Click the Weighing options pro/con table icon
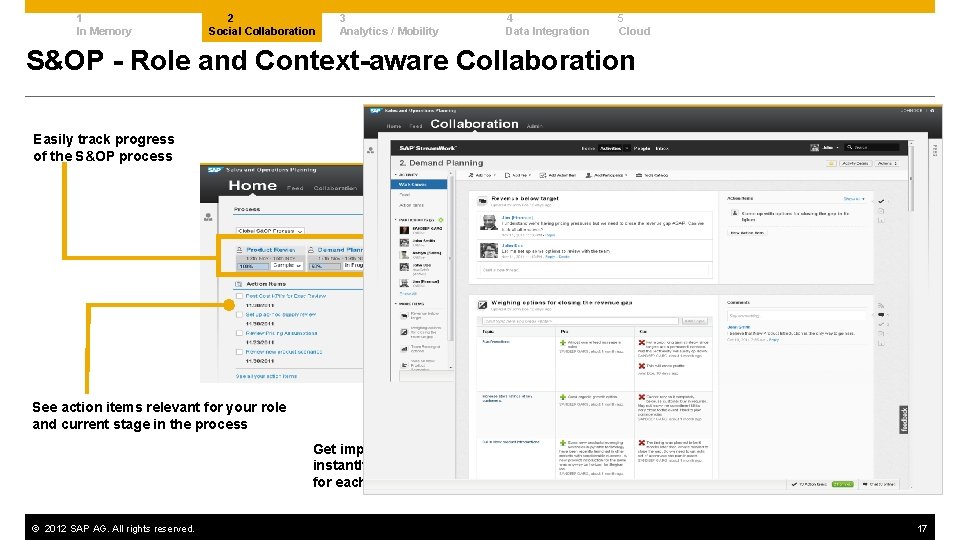Screen dimensions: 960x540 point(482,304)
